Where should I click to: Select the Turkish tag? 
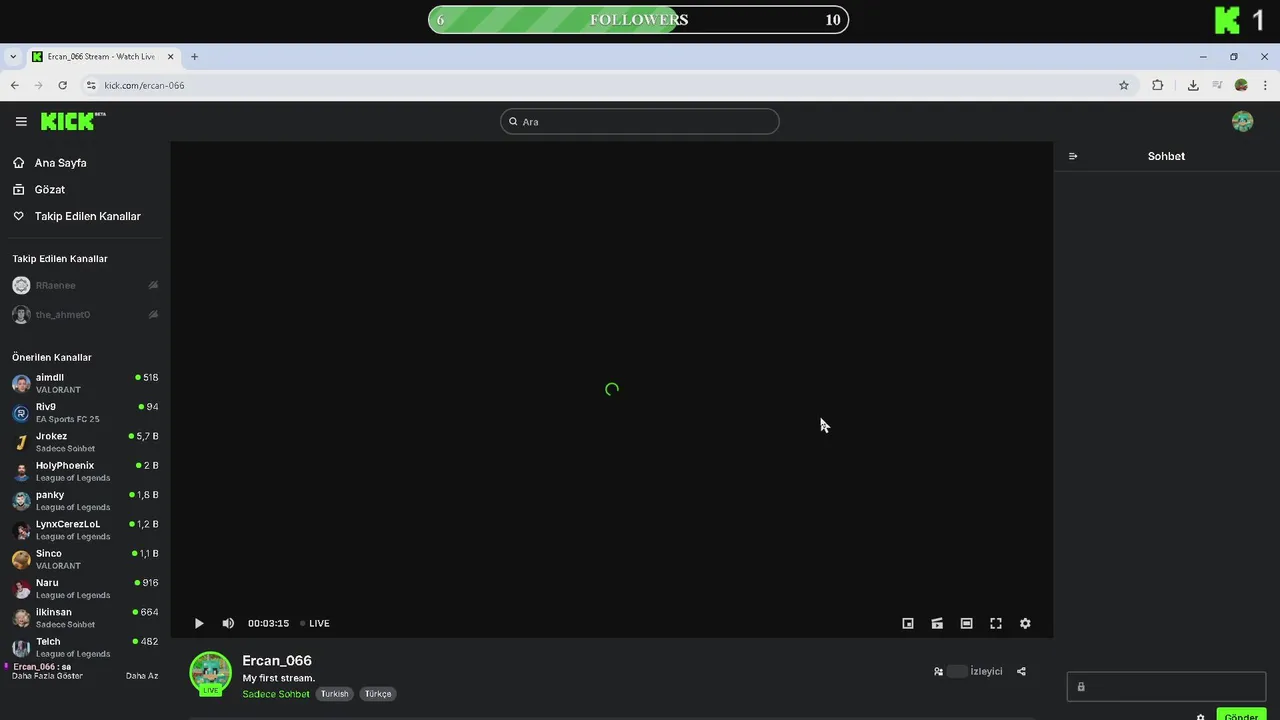point(335,694)
